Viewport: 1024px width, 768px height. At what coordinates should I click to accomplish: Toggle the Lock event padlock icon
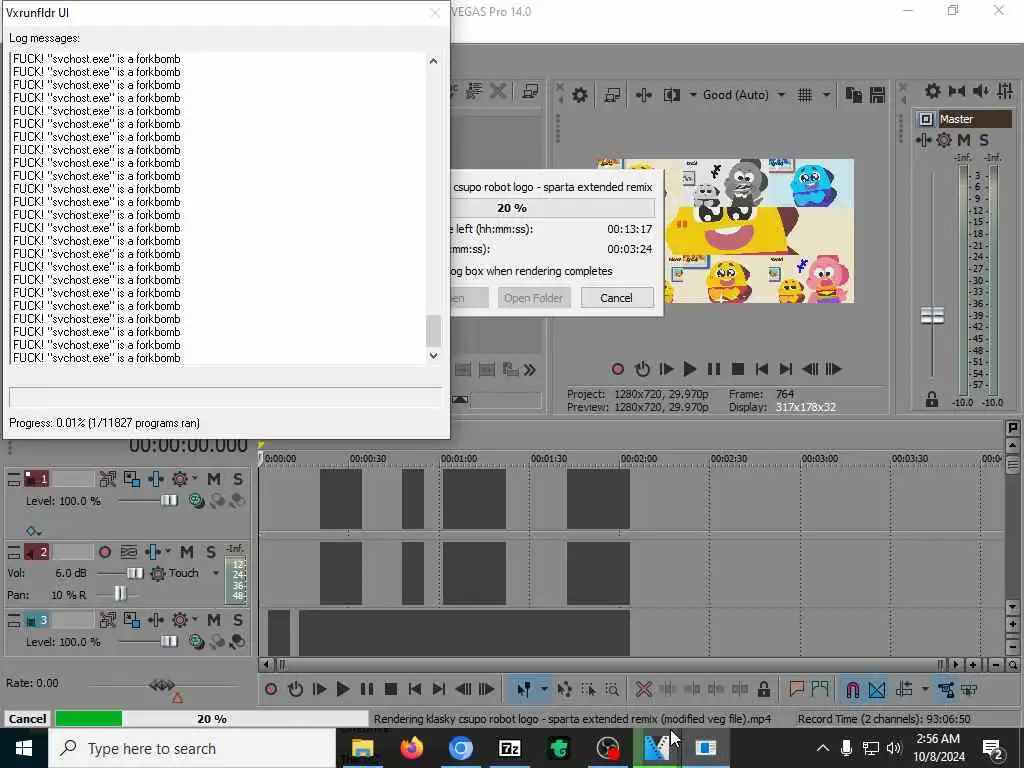tap(763, 689)
